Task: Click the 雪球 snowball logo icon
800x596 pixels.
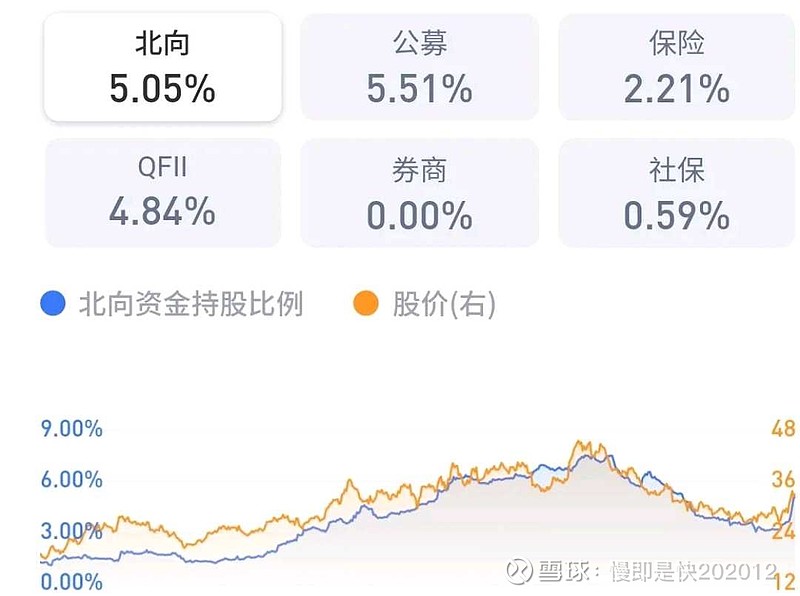Action: coord(518,571)
